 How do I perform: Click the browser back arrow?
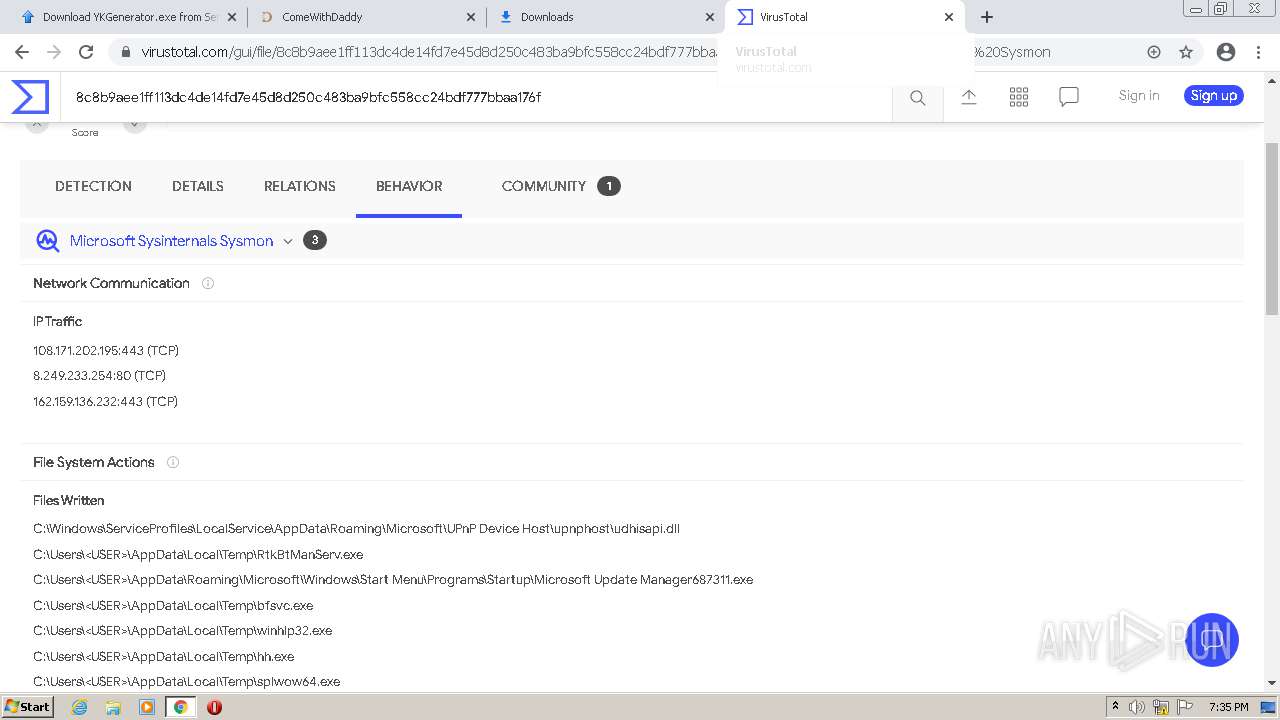pos(22,52)
